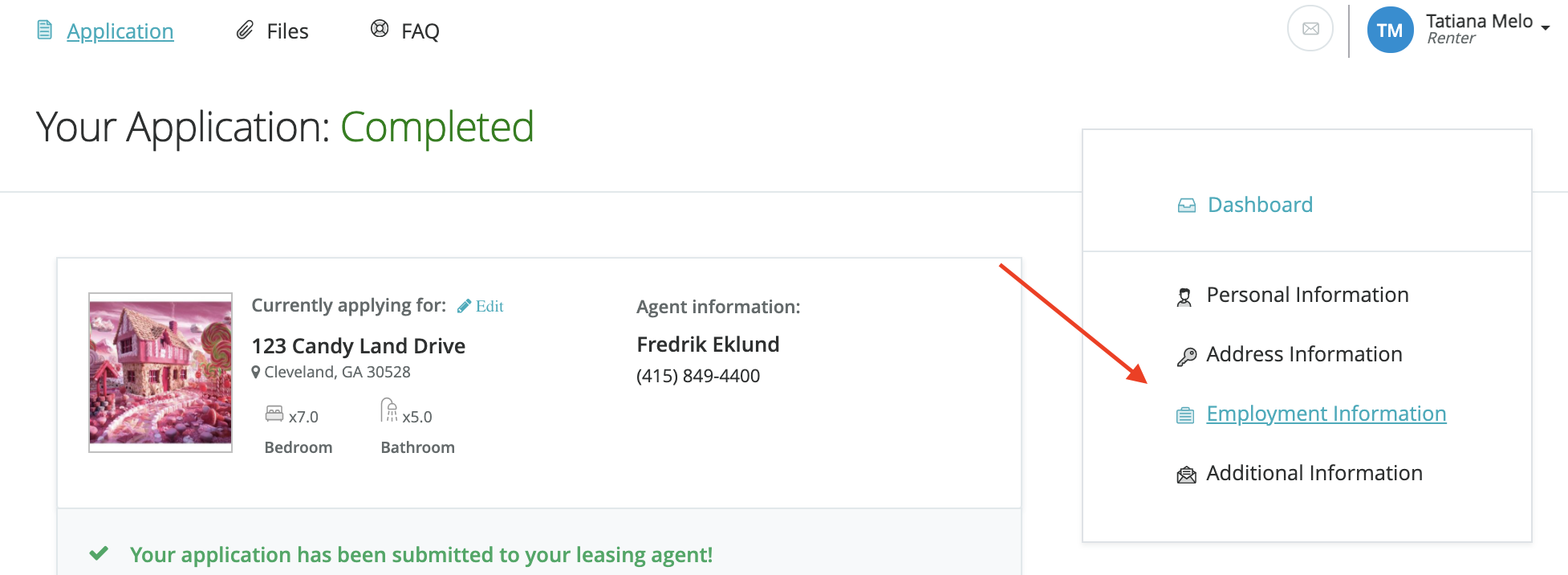Image resolution: width=1568 pixels, height=575 pixels.
Task: Open Additional Information section
Action: [1314, 473]
